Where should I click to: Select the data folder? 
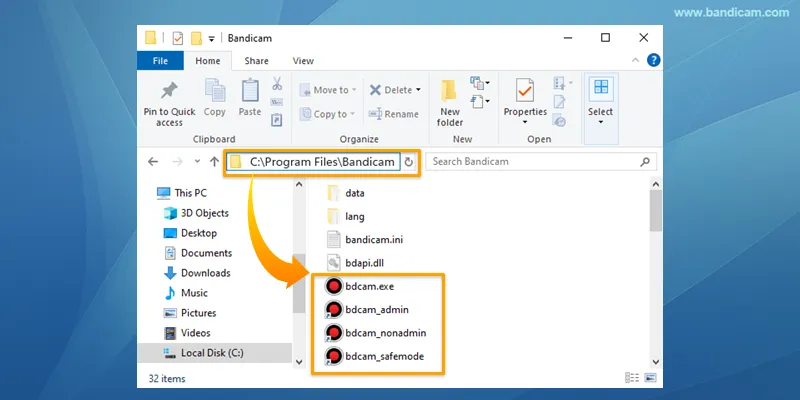pyautogui.click(x=355, y=193)
